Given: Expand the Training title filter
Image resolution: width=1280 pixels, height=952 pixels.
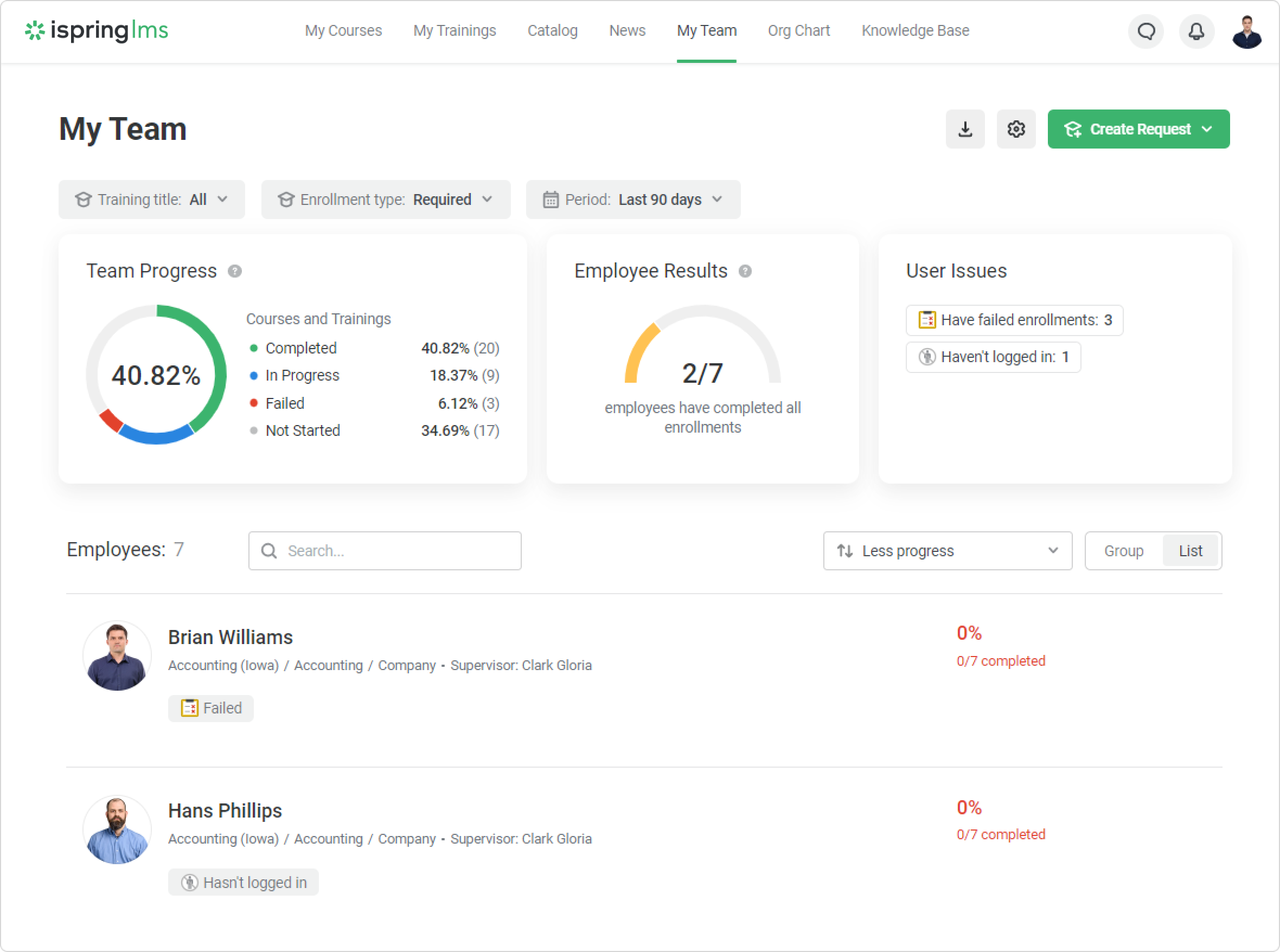Looking at the screenshot, I should (x=152, y=200).
